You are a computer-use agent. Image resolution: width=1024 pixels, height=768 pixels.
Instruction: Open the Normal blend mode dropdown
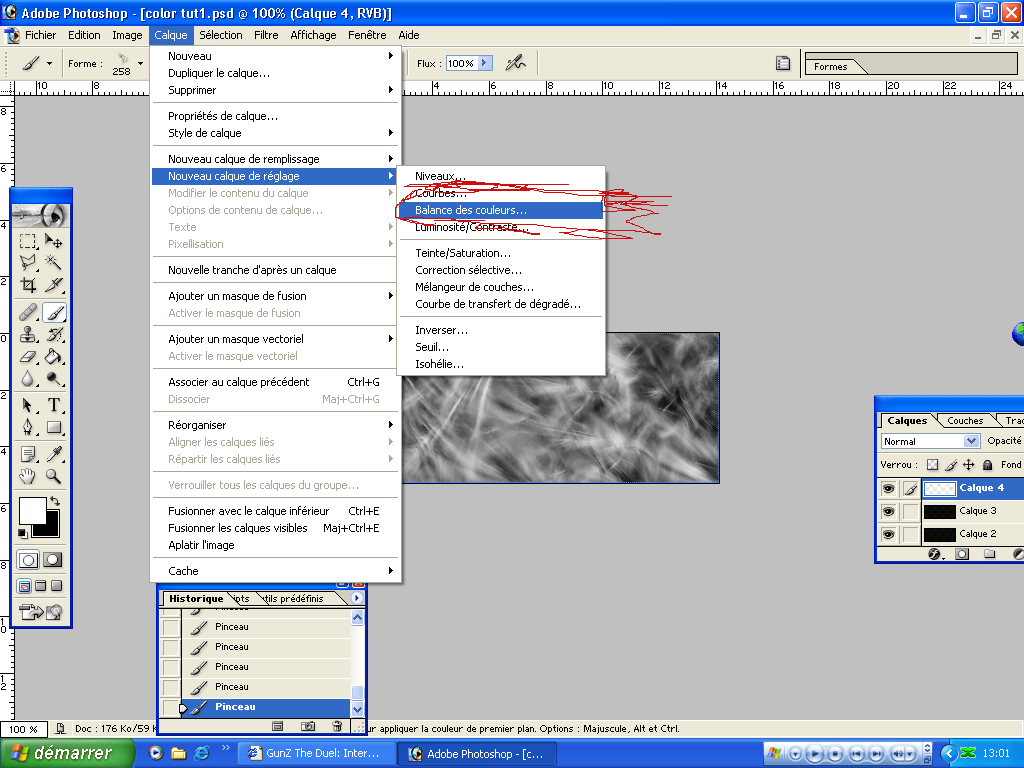970,441
